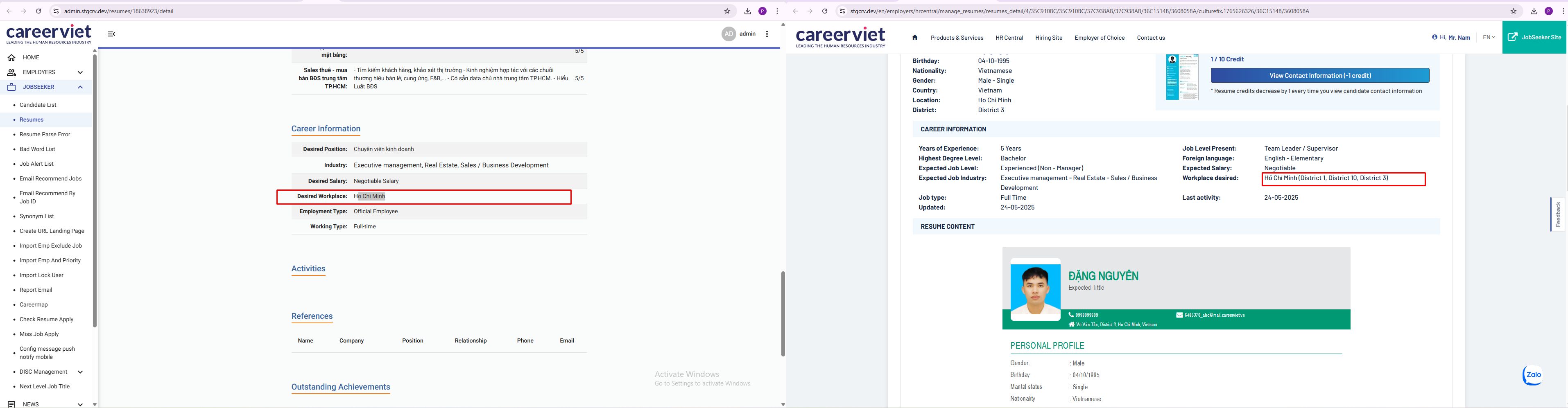
Task: Open the Feedback side tab
Action: (x=1558, y=214)
